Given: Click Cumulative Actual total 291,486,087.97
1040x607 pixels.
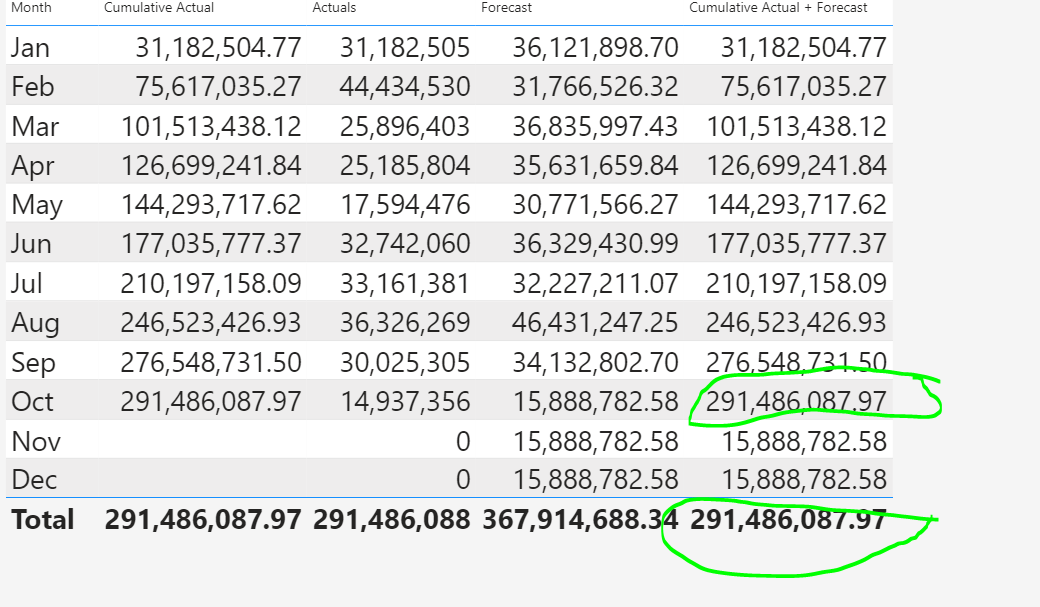Looking at the screenshot, I should point(203,519).
